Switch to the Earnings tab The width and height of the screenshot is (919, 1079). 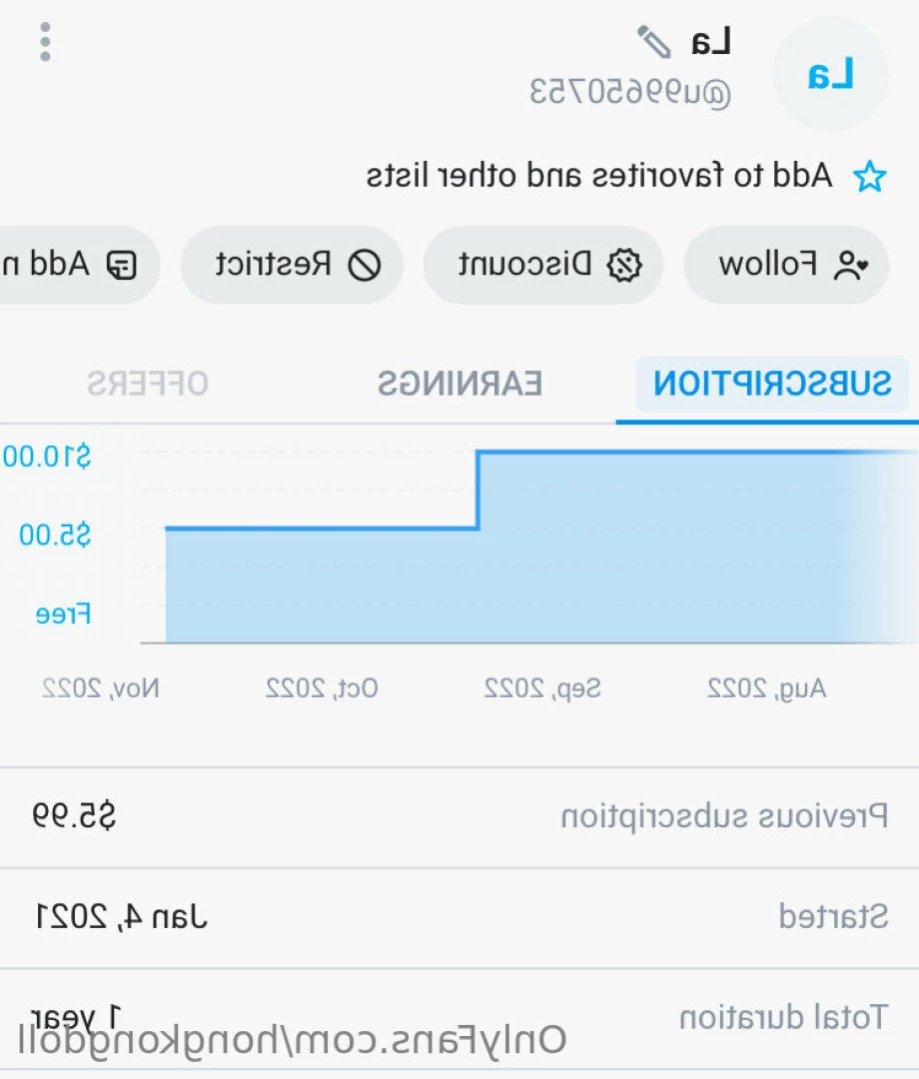pyautogui.click(x=459, y=383)
